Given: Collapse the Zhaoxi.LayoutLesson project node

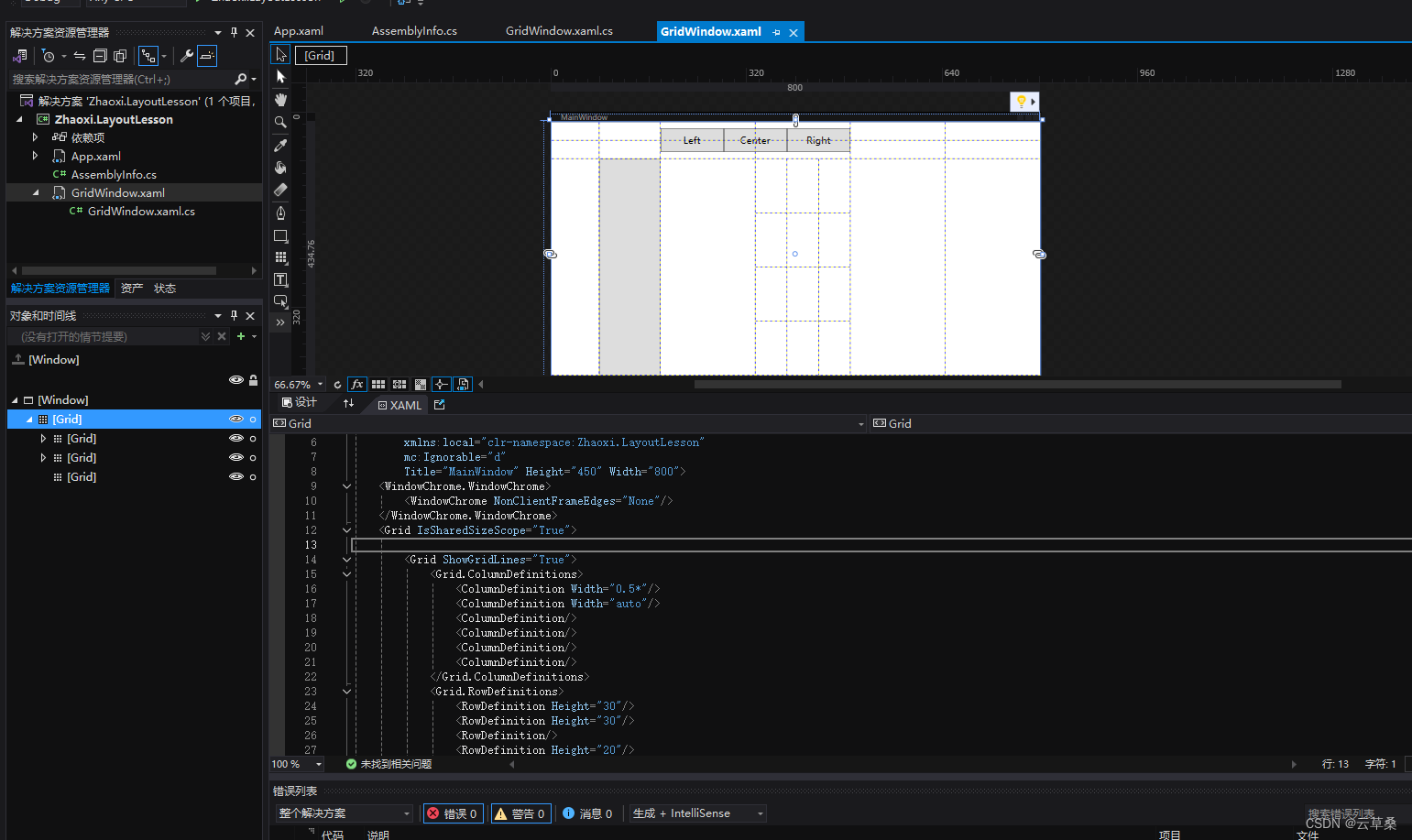Looking at the screenshot, I should click(x=20, y=119).
